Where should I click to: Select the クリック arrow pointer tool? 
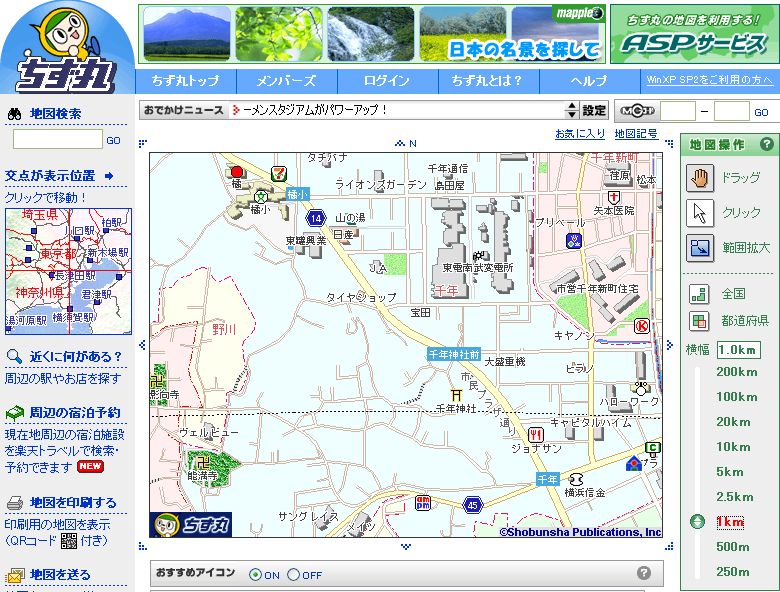pos(699,213)
